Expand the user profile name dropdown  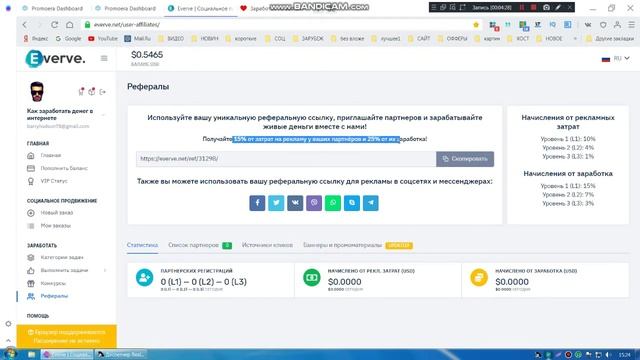(x=103, y=115)
